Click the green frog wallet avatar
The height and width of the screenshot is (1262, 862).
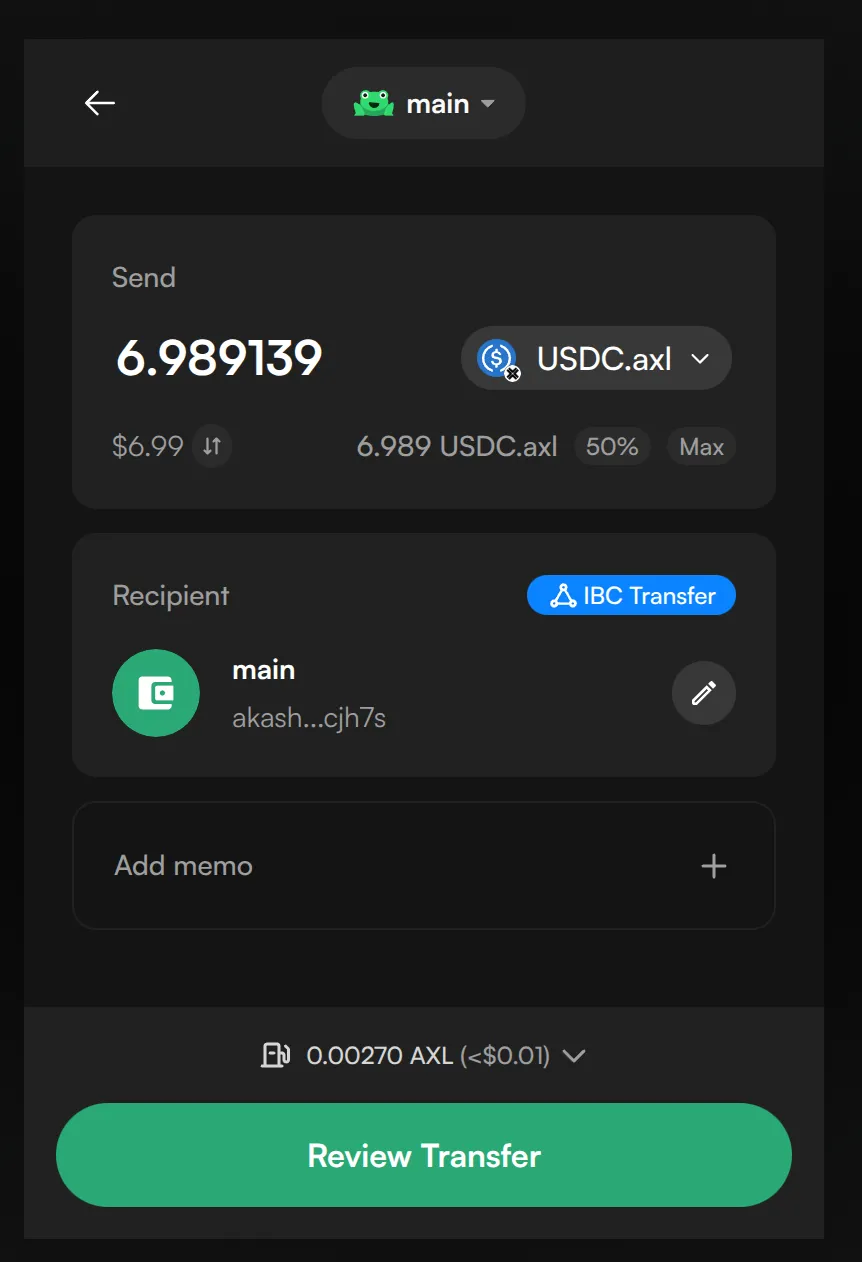(x=374, y=103)
